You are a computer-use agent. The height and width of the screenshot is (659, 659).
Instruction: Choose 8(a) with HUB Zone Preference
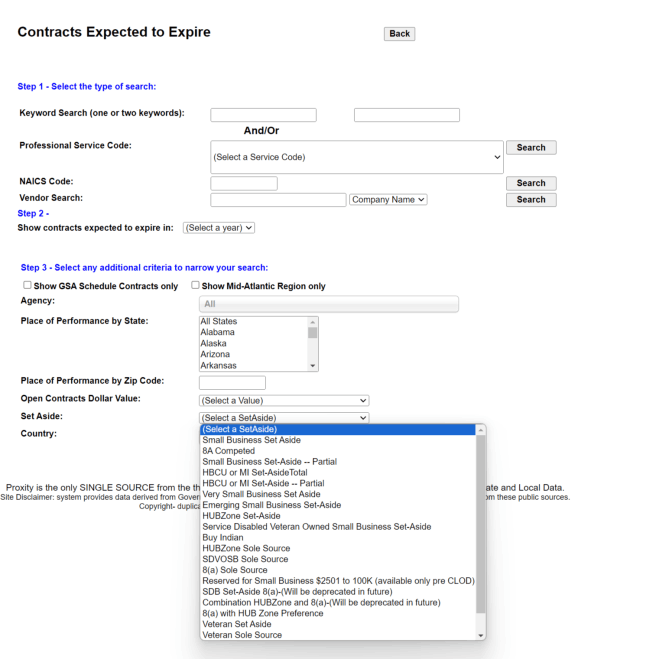[x=338, y=613]
